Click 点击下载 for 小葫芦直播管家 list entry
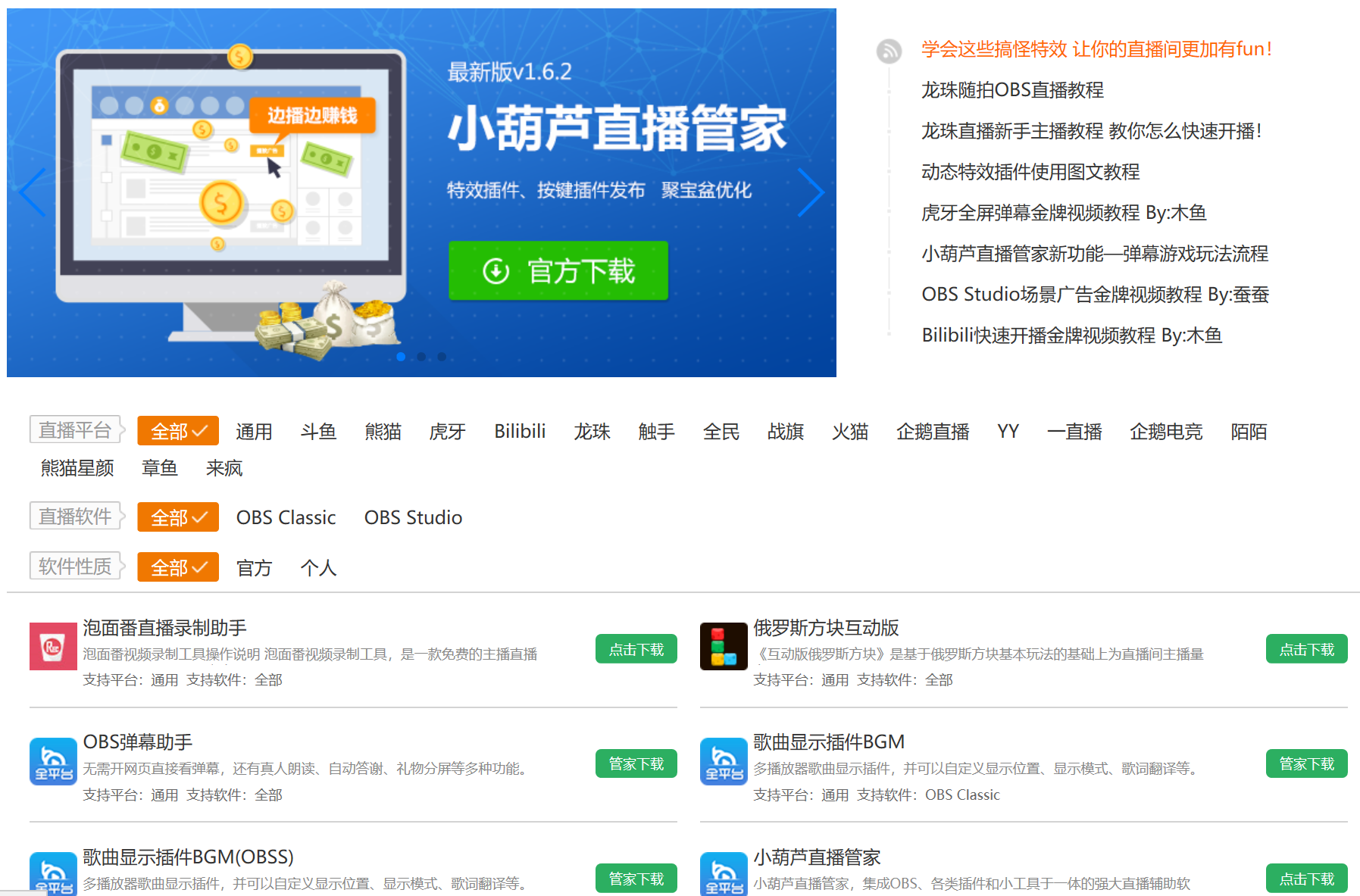Image resolution: width=1360 pixels, height=896 pixels. click(x=1307, y=879)
